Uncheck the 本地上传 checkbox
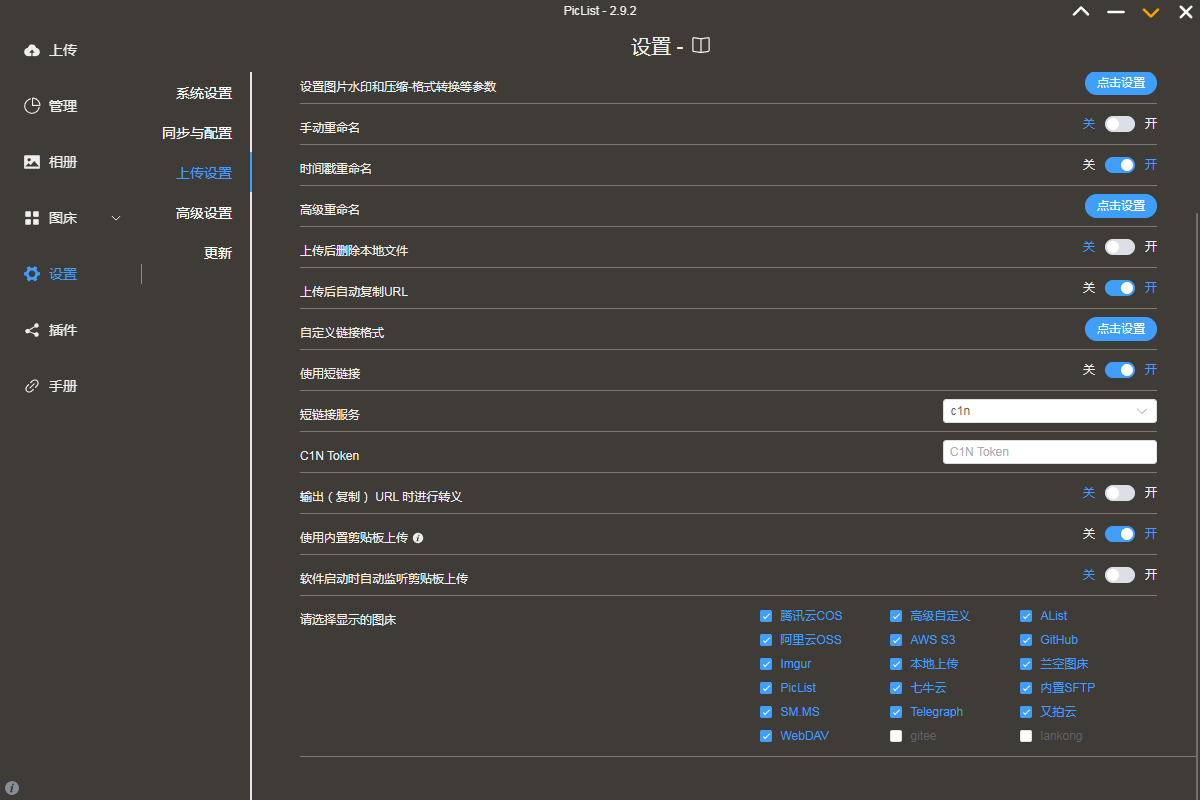This screenshot has width=1200, height=800. pos(896,664)
